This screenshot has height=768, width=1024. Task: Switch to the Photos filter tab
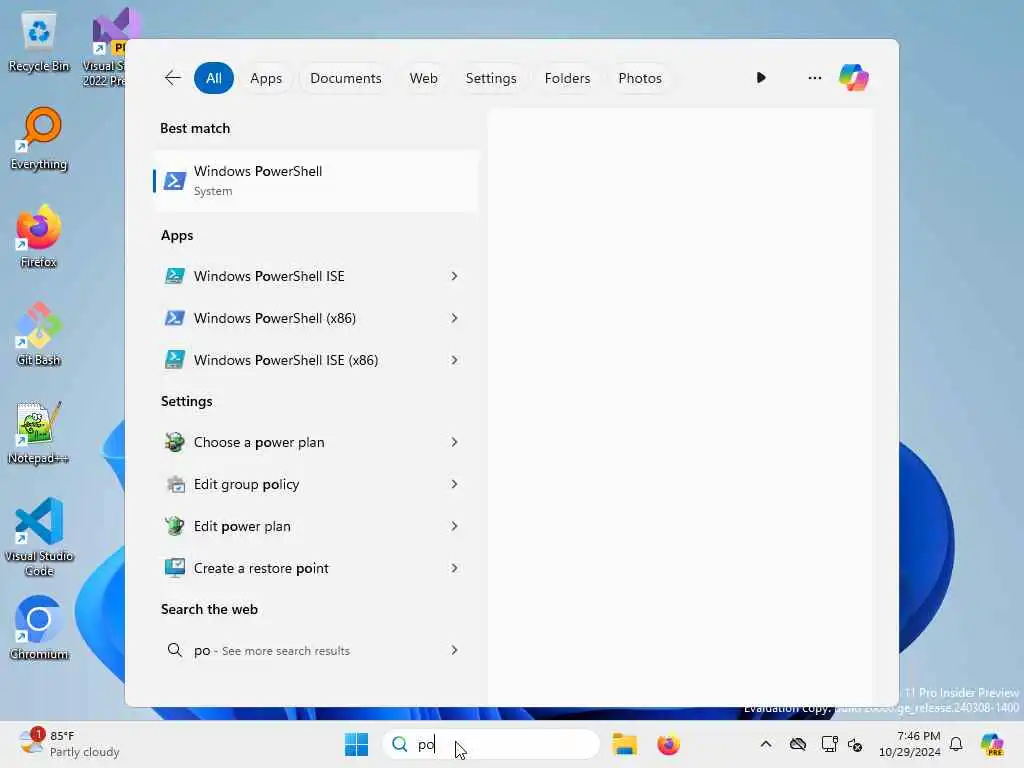pos(639,78)
